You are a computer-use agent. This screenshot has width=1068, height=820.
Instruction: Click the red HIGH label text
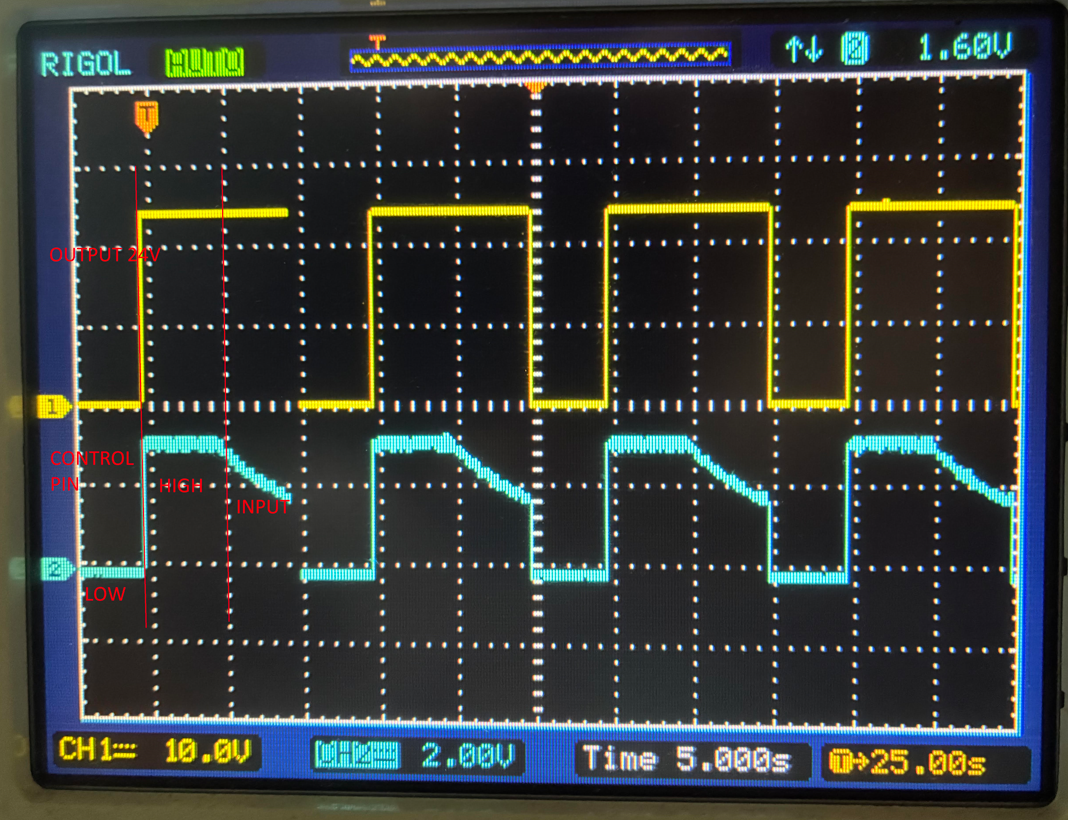pyautogui.click(x=181, y=486)
